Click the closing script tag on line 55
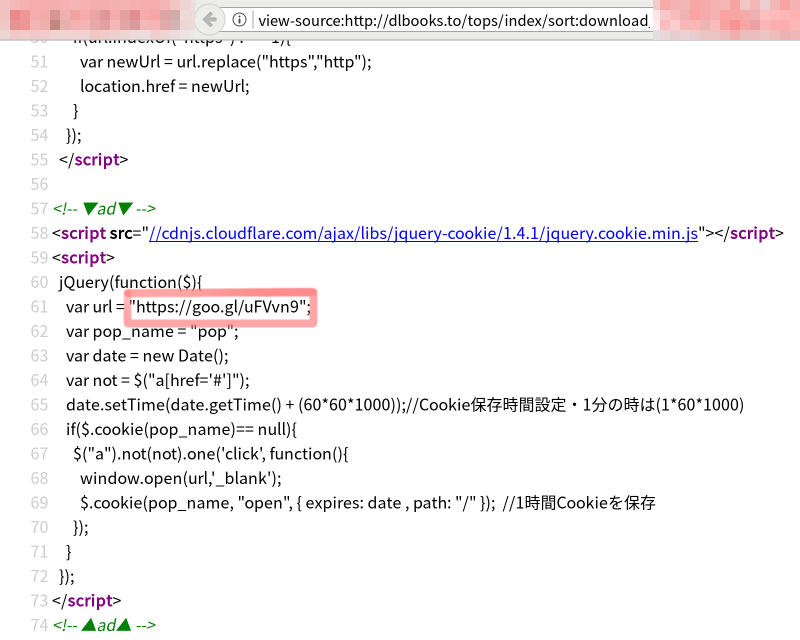Viewport: 800px width, 640px height. tap(93, 160)
